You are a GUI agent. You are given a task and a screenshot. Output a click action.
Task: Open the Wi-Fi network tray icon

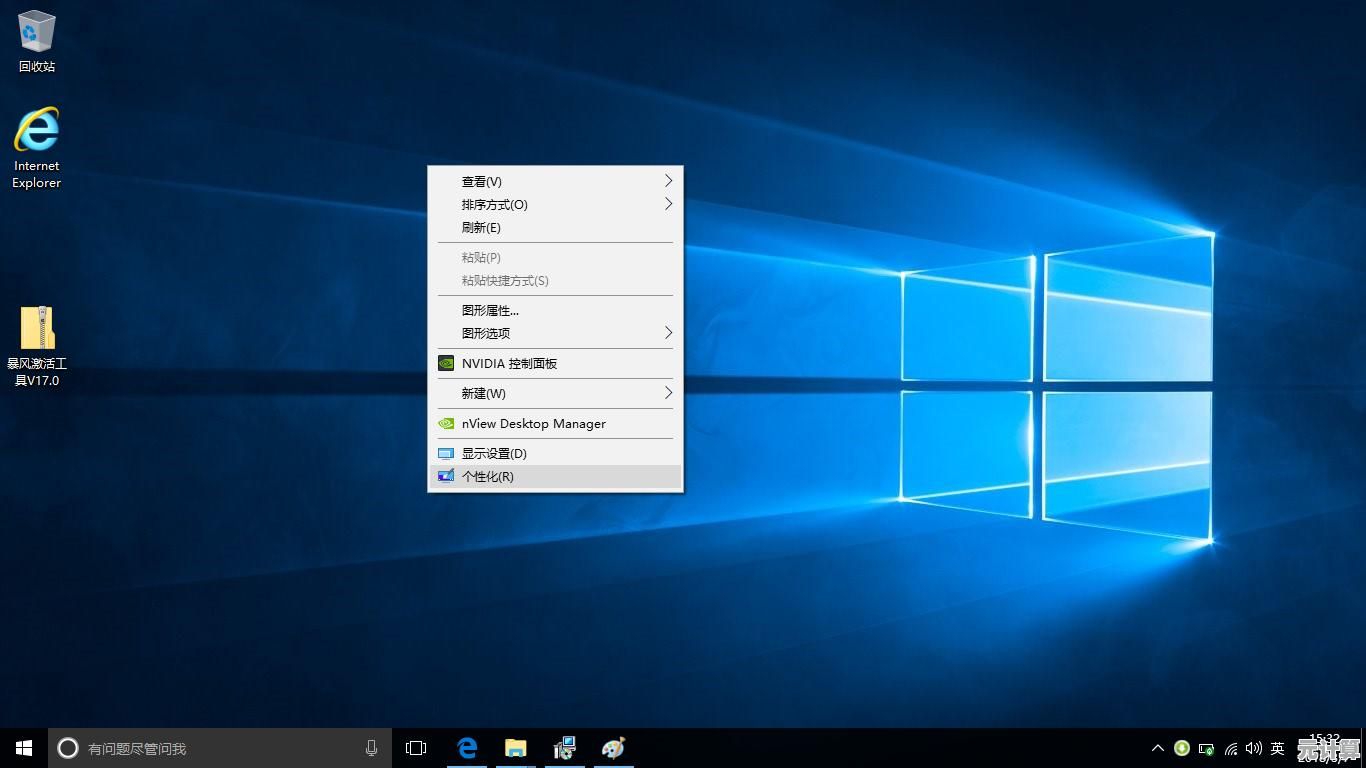coord(1231,748)
